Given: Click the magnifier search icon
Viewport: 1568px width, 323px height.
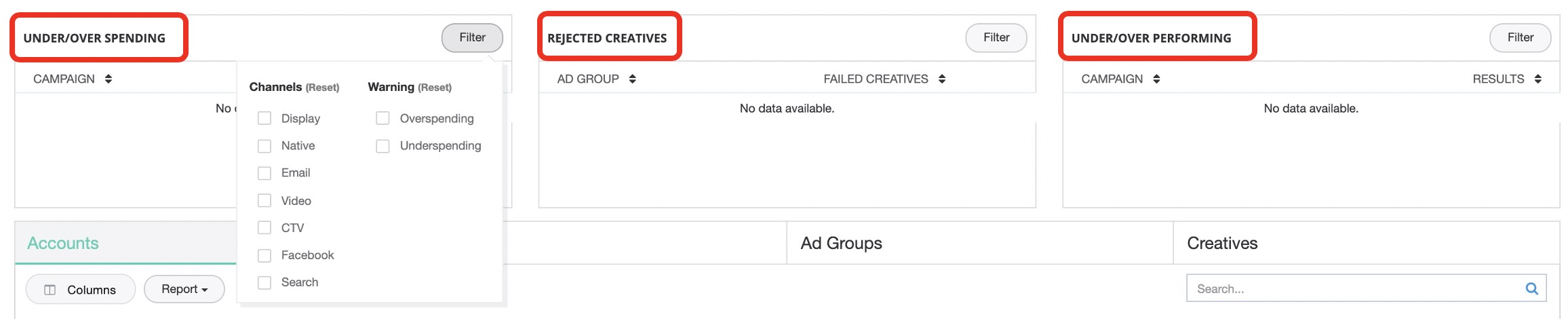Looking at the screenshot, I should 1531,288.
